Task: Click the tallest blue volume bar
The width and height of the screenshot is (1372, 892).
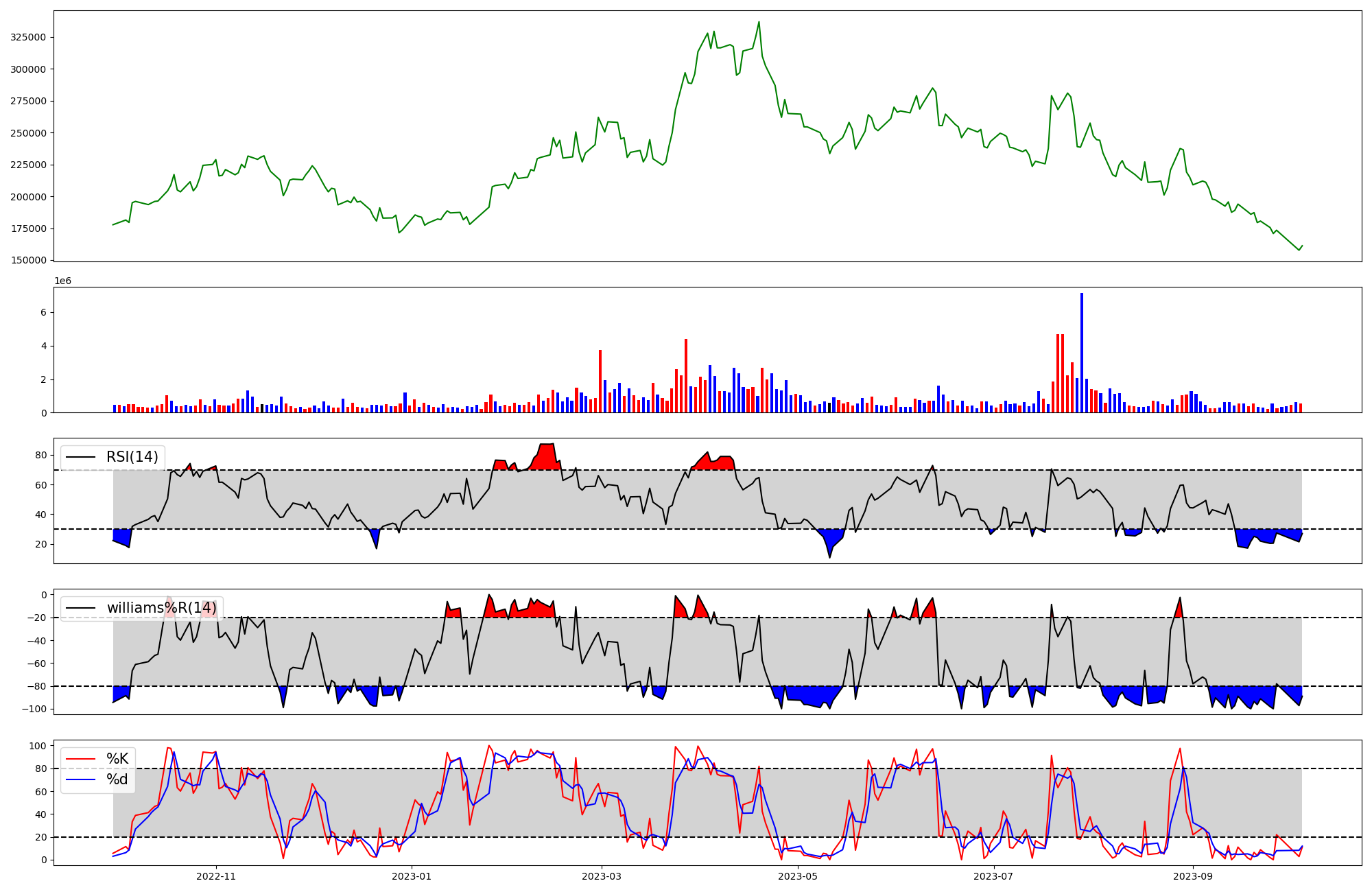Action: (x=1082, y=353)
